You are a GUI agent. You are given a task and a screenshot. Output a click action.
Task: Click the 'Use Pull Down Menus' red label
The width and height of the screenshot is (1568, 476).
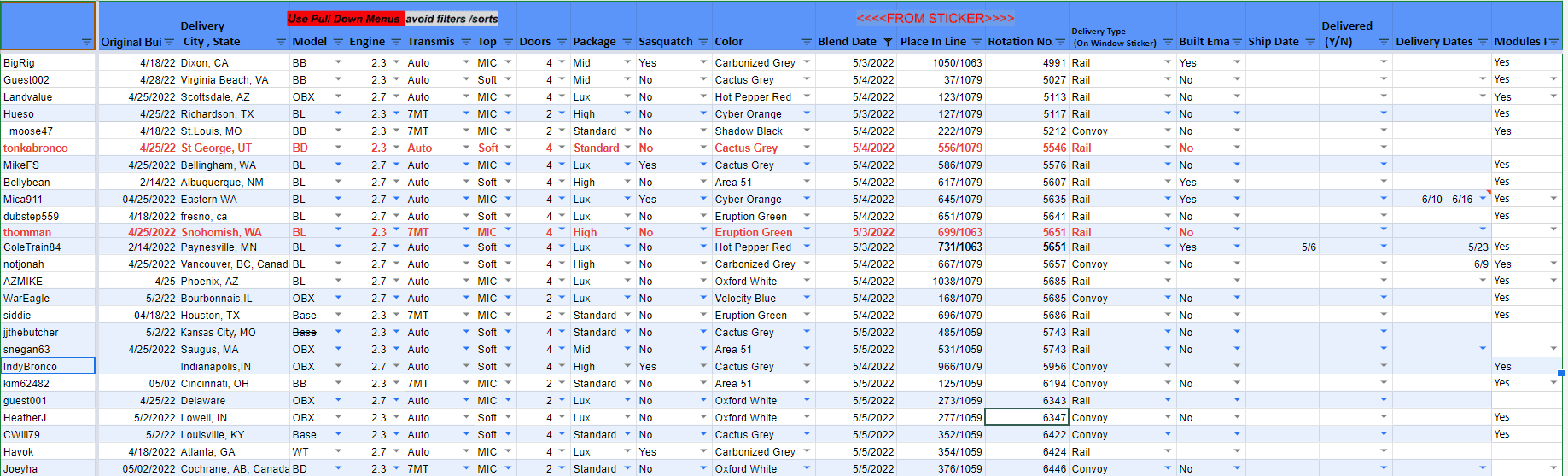[x=344, y=18]
